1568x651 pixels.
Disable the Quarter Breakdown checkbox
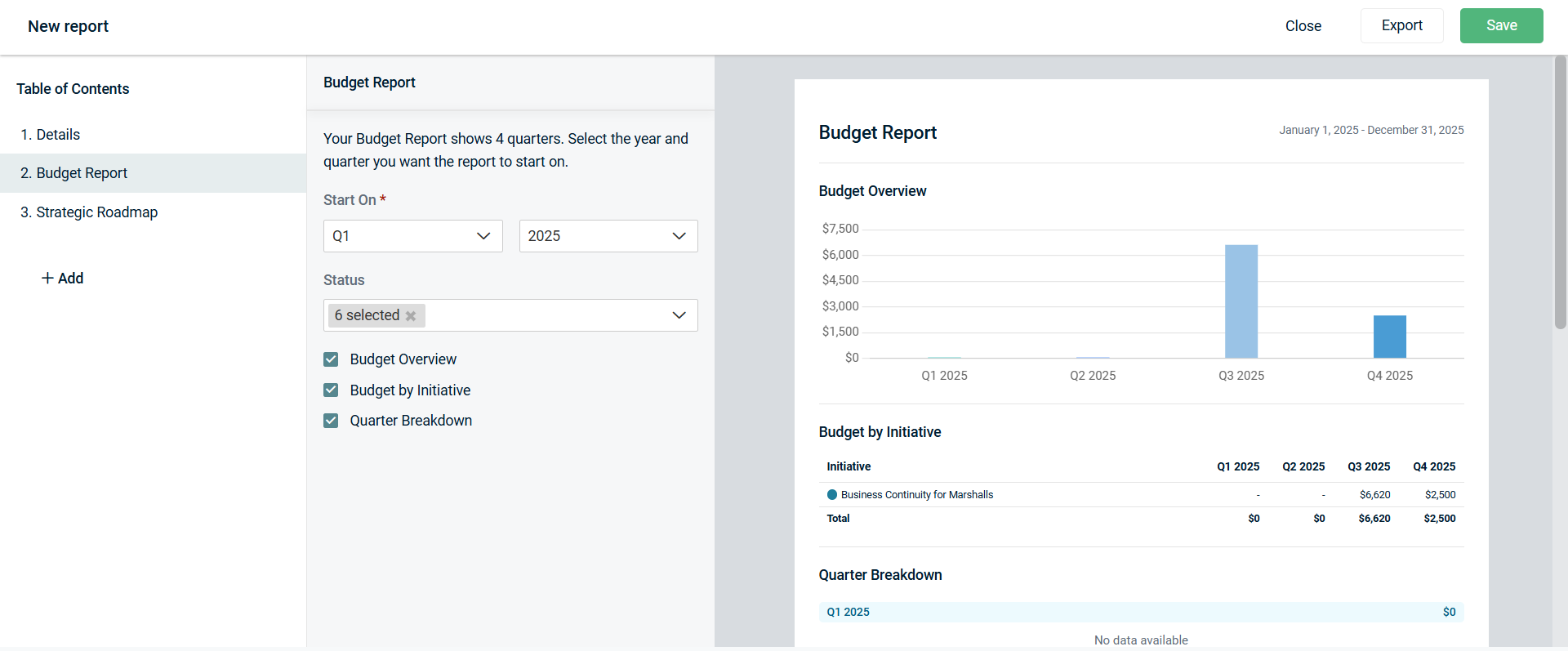(331, 421)
